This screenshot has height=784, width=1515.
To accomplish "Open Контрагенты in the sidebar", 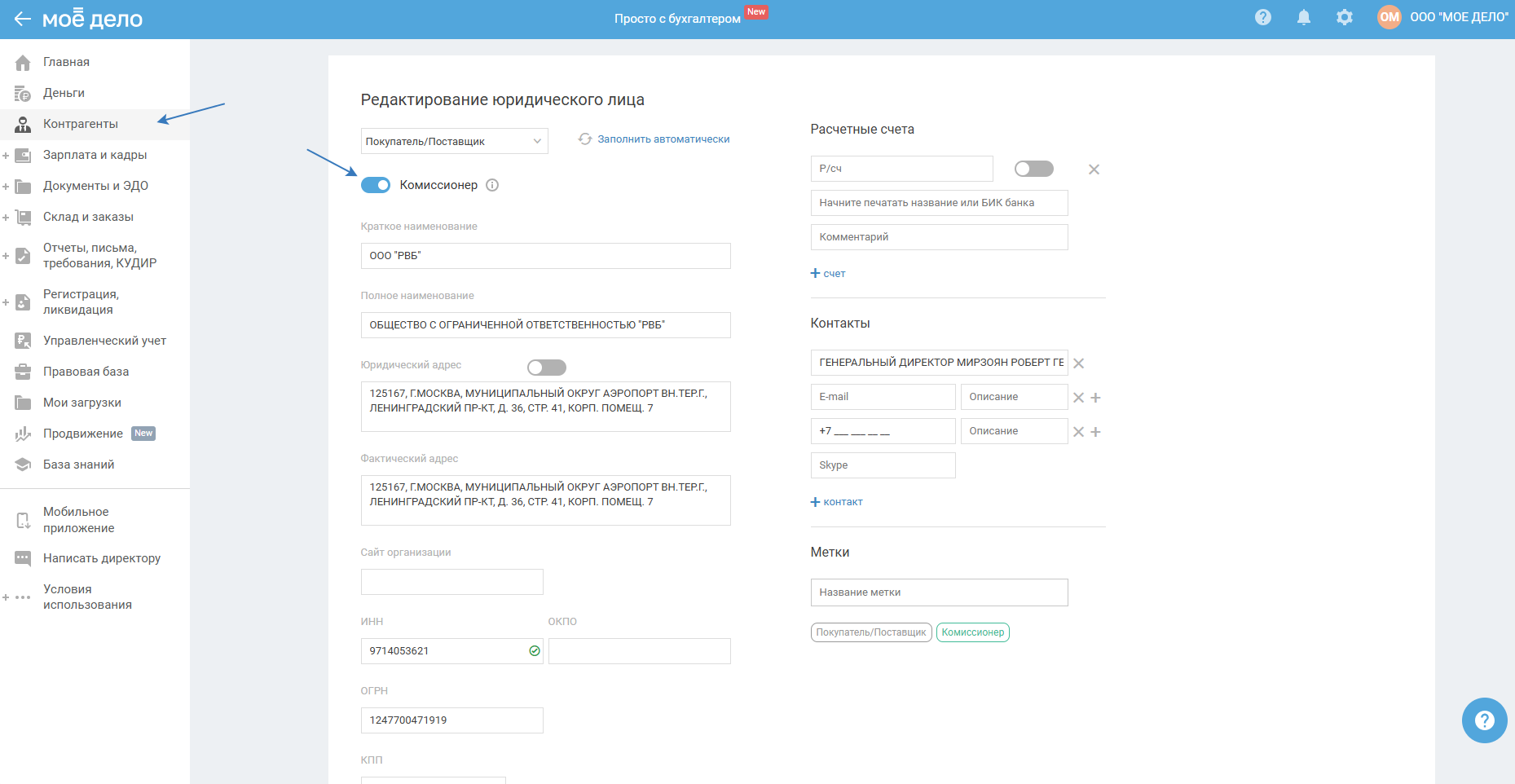I will (80, 124).
